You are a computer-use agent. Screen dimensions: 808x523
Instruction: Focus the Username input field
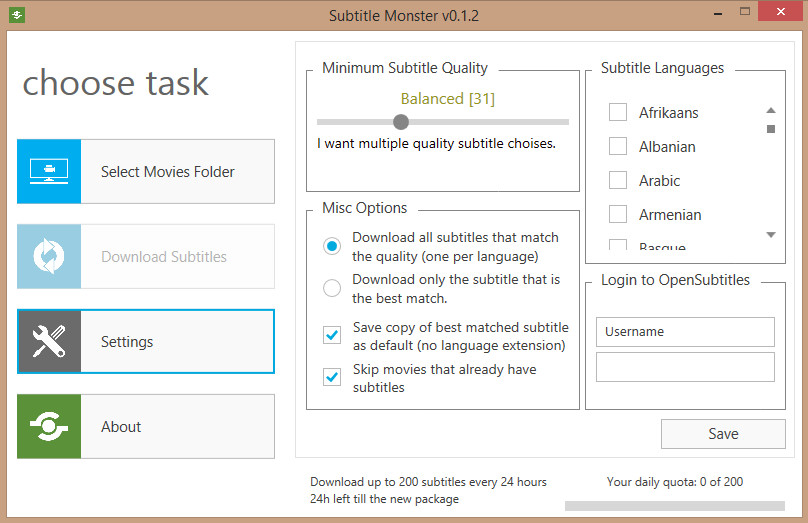coord(685,332)
